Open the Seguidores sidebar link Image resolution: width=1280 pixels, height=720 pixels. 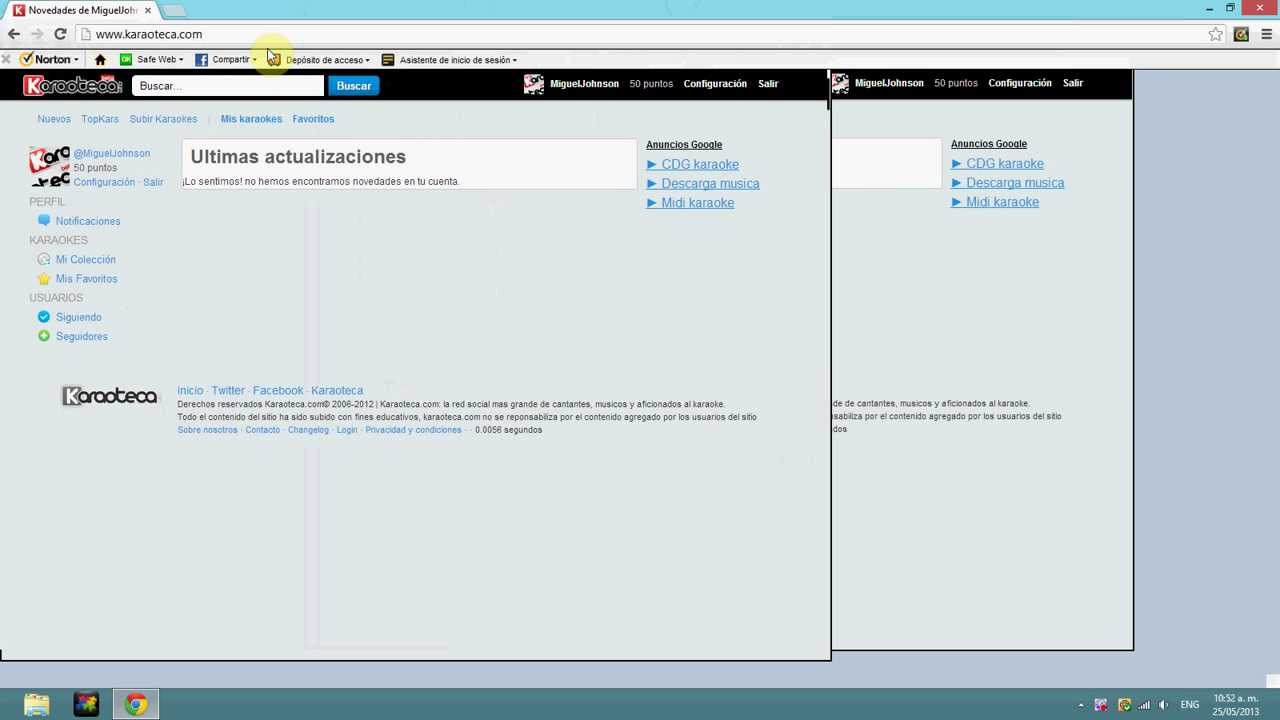[x=82, y=337]
